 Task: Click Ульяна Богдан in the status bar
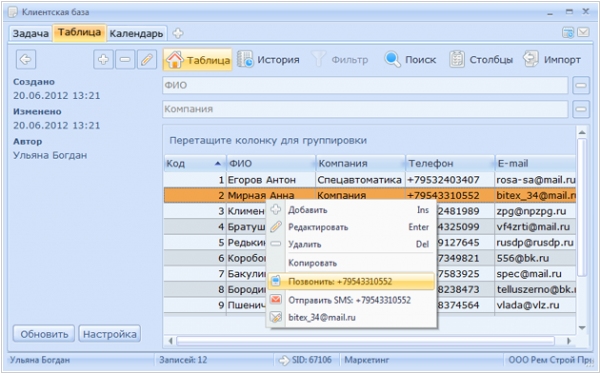40,360
